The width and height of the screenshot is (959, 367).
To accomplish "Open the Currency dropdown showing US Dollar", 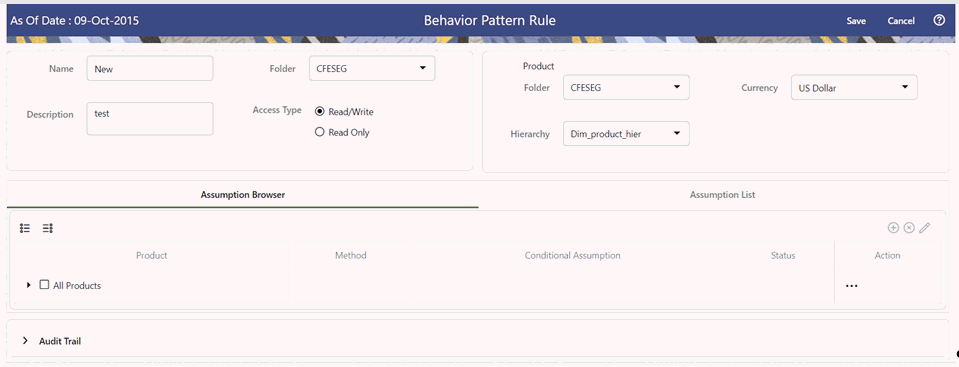I will tap(854, 87).
